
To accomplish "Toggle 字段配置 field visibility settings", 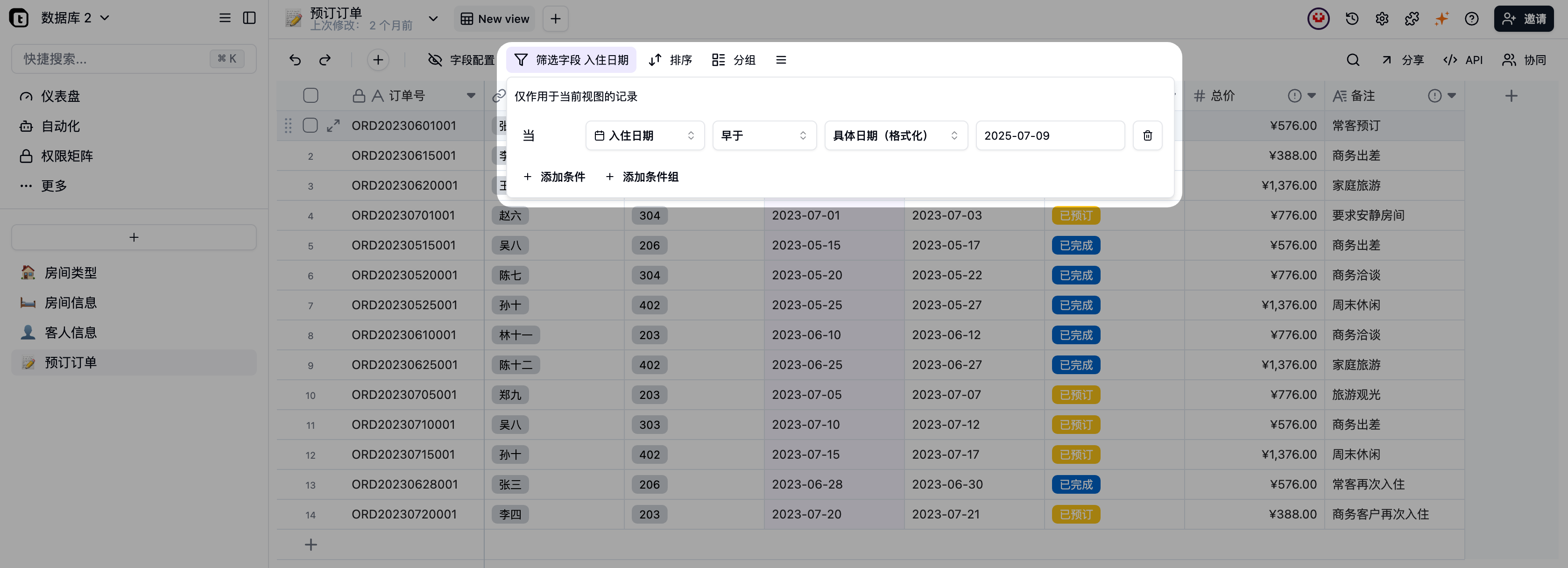I will click(461, 60).
